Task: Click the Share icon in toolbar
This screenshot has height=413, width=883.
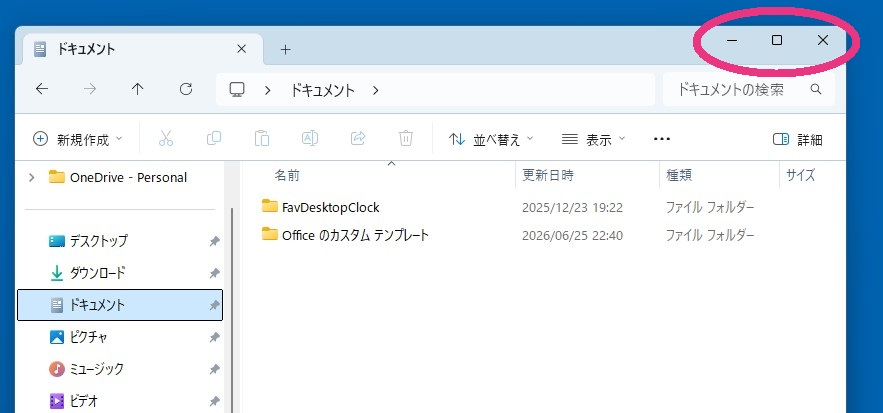Action: tap(358, 139)
